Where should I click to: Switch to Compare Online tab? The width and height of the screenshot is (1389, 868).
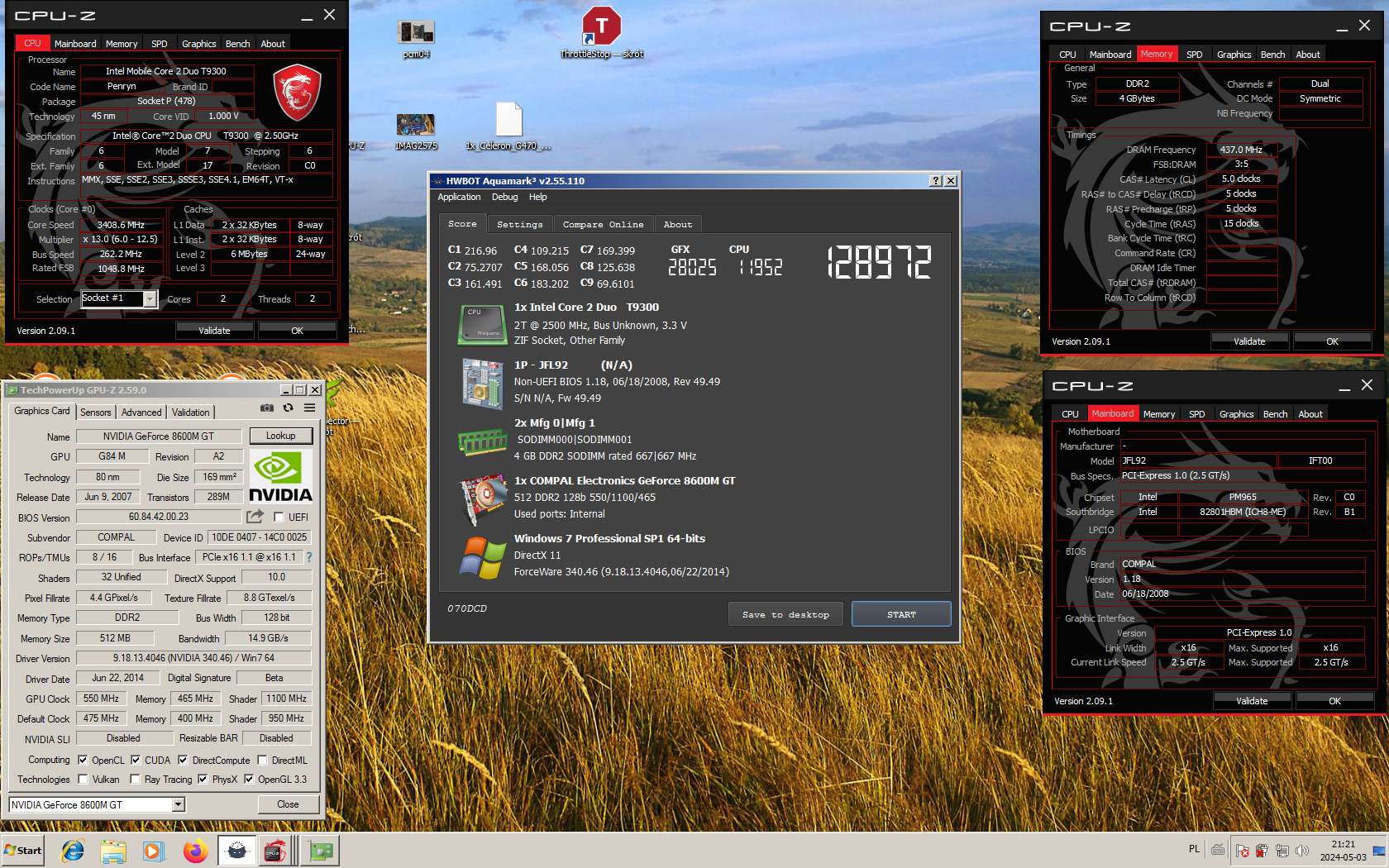tap(603, 224)
